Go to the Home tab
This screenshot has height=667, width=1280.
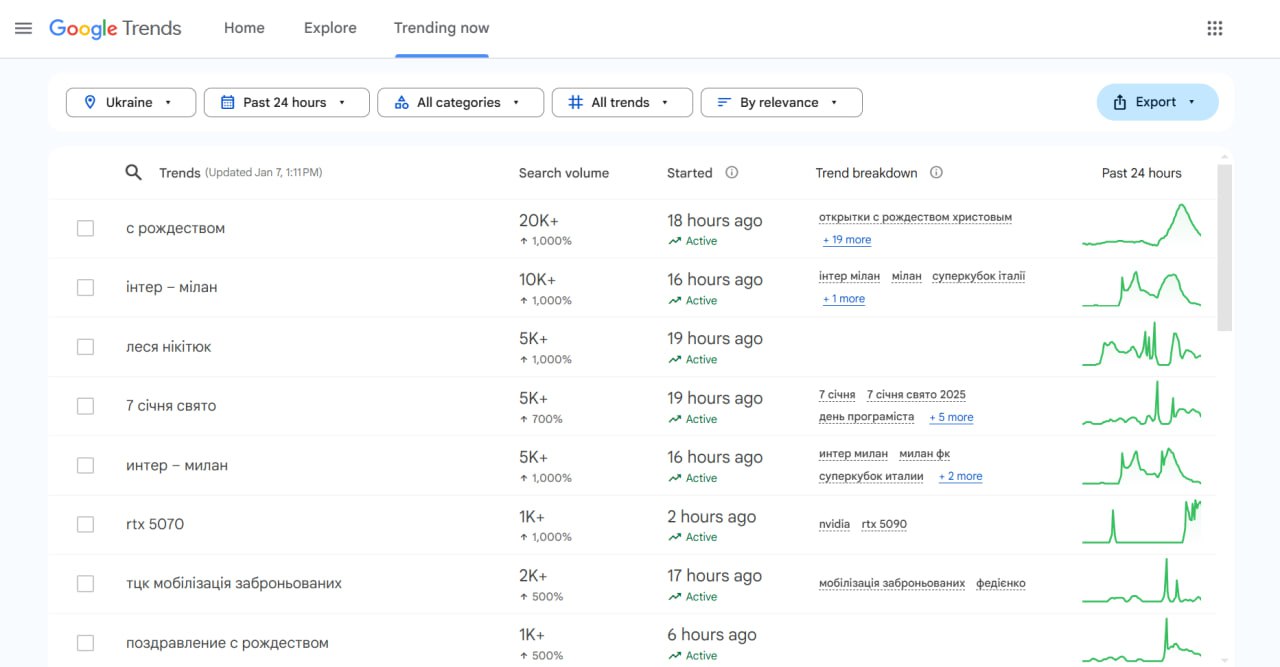click(x=244, y=28)
